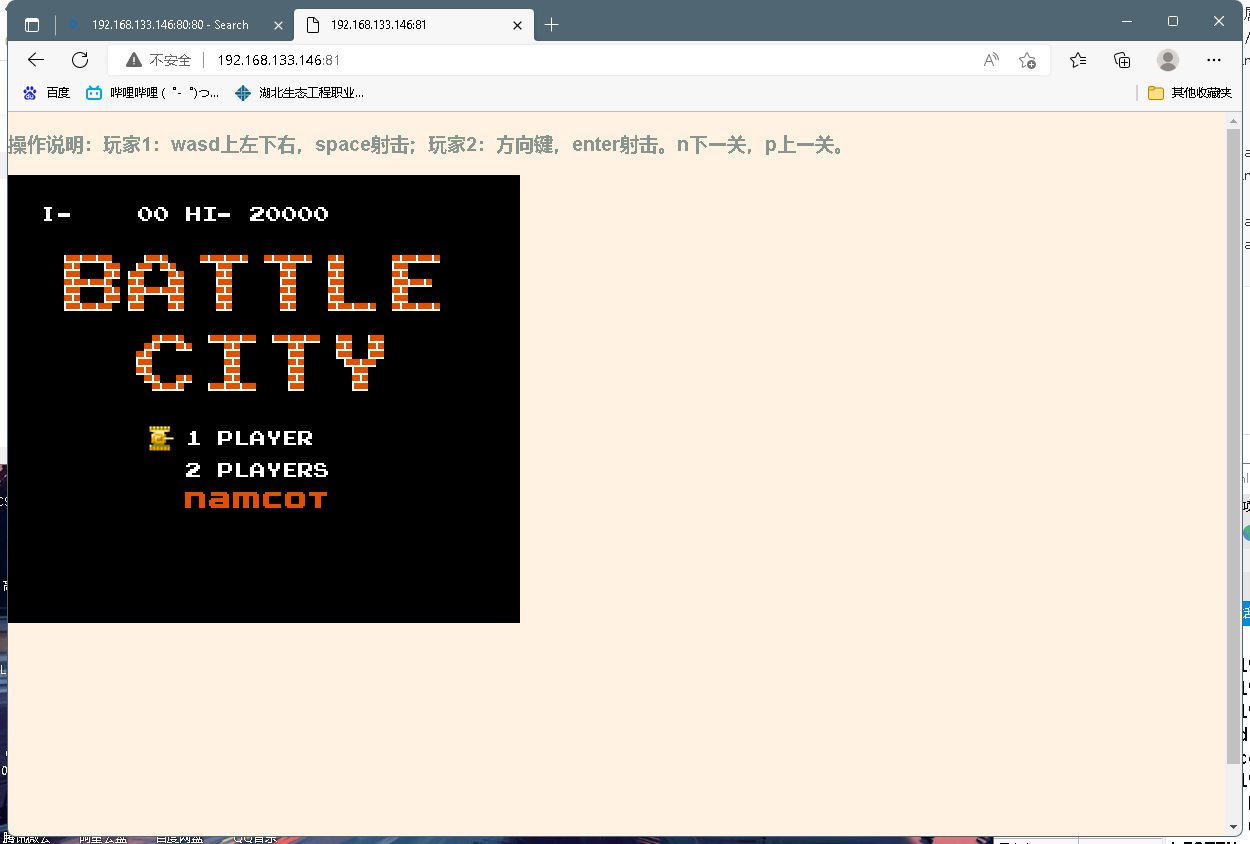This screenshot has width=1250, height=844.
Task: Open the Collections icon
Action: (1122, 60)
